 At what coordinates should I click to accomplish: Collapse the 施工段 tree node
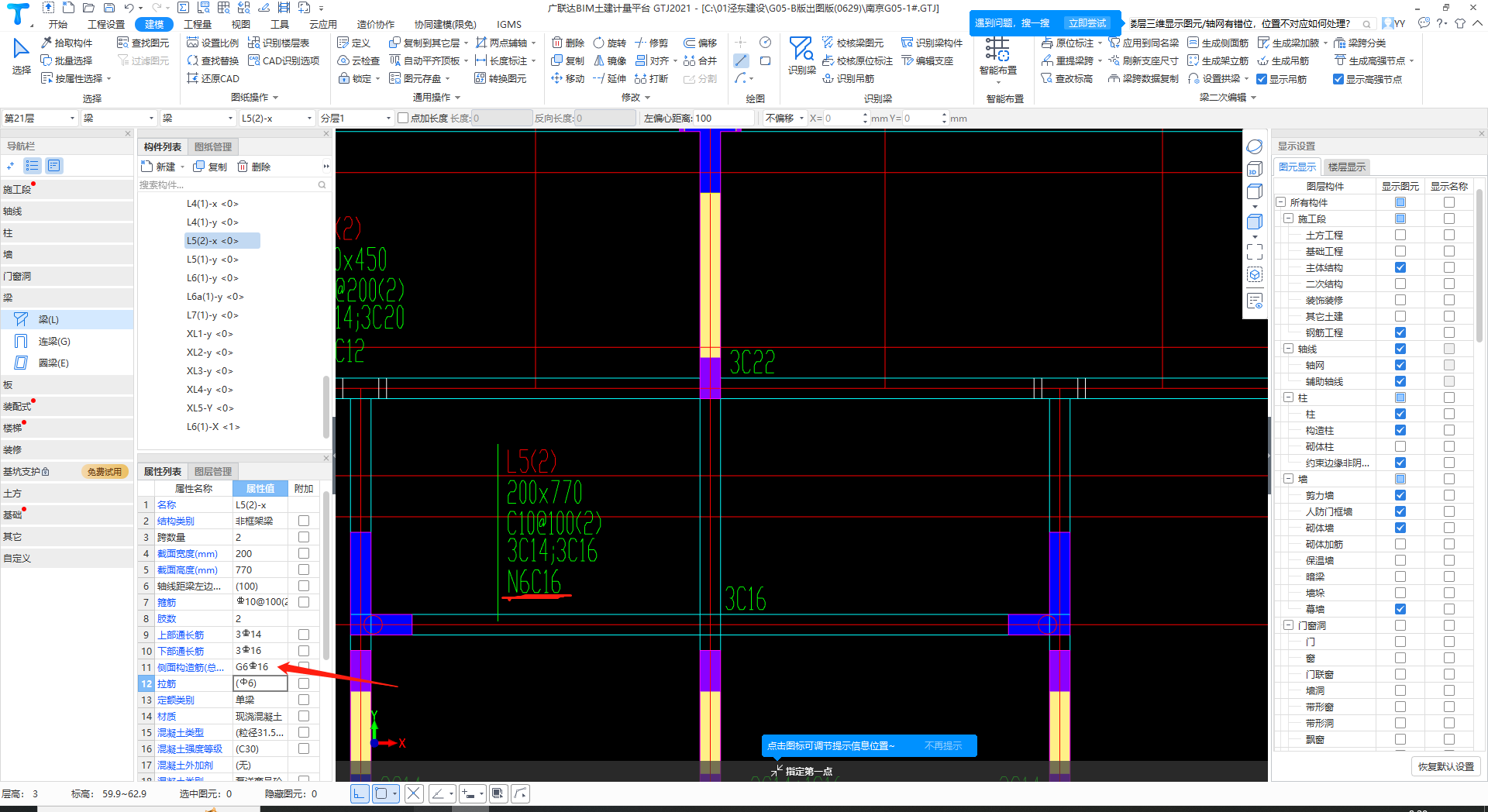(1288, 218)
